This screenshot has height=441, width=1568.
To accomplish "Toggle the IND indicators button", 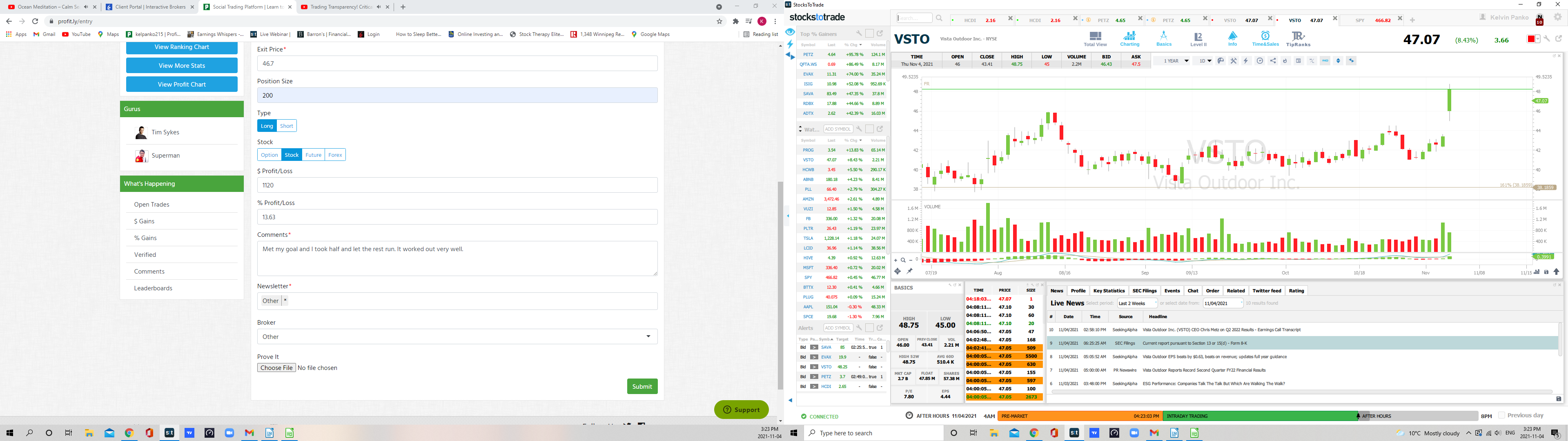I will click(x=1325, y=61).
